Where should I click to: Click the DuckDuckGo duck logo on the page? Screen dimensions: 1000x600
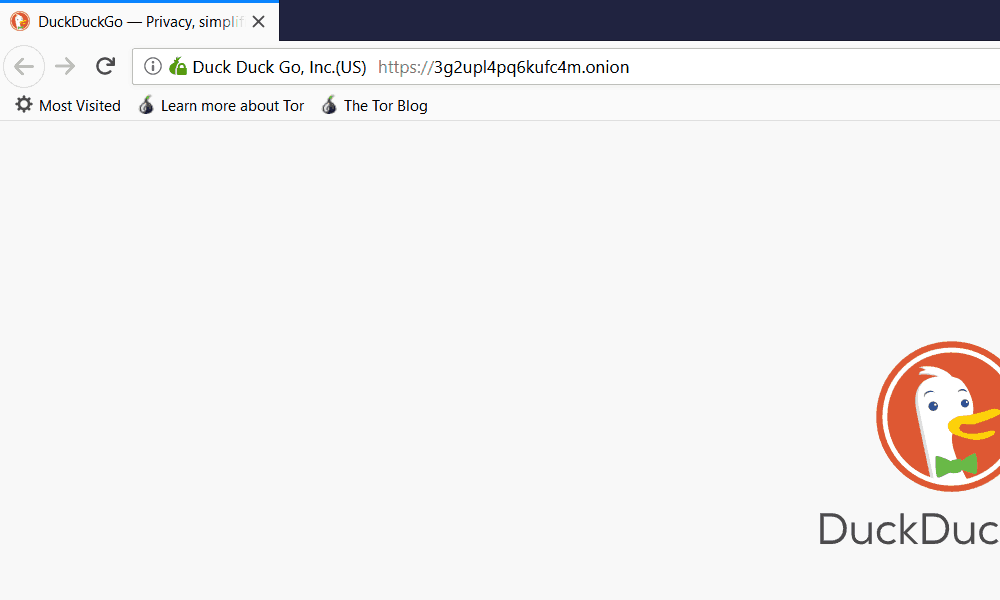pos(938,416)
